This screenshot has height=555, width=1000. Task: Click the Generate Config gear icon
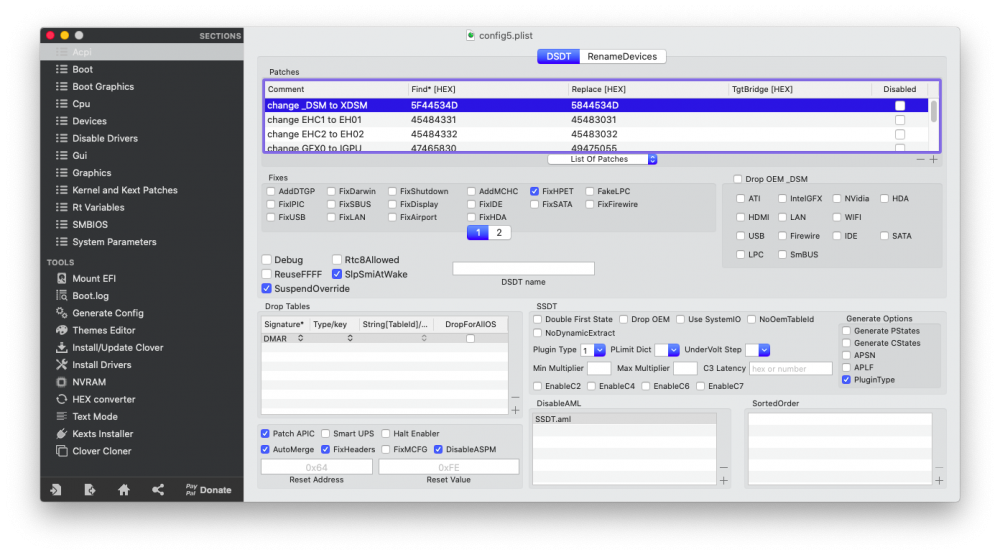(x=61, y=313)
